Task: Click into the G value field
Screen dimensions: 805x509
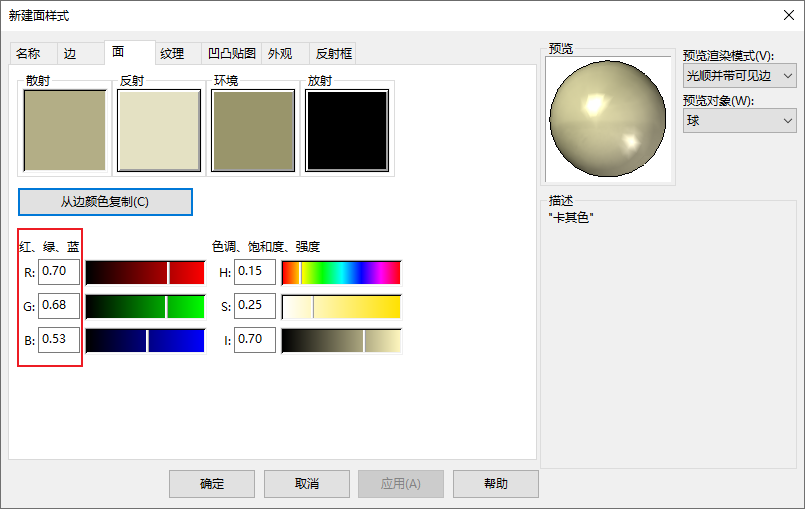Action: pyautogui.click(x=59, y=306)
